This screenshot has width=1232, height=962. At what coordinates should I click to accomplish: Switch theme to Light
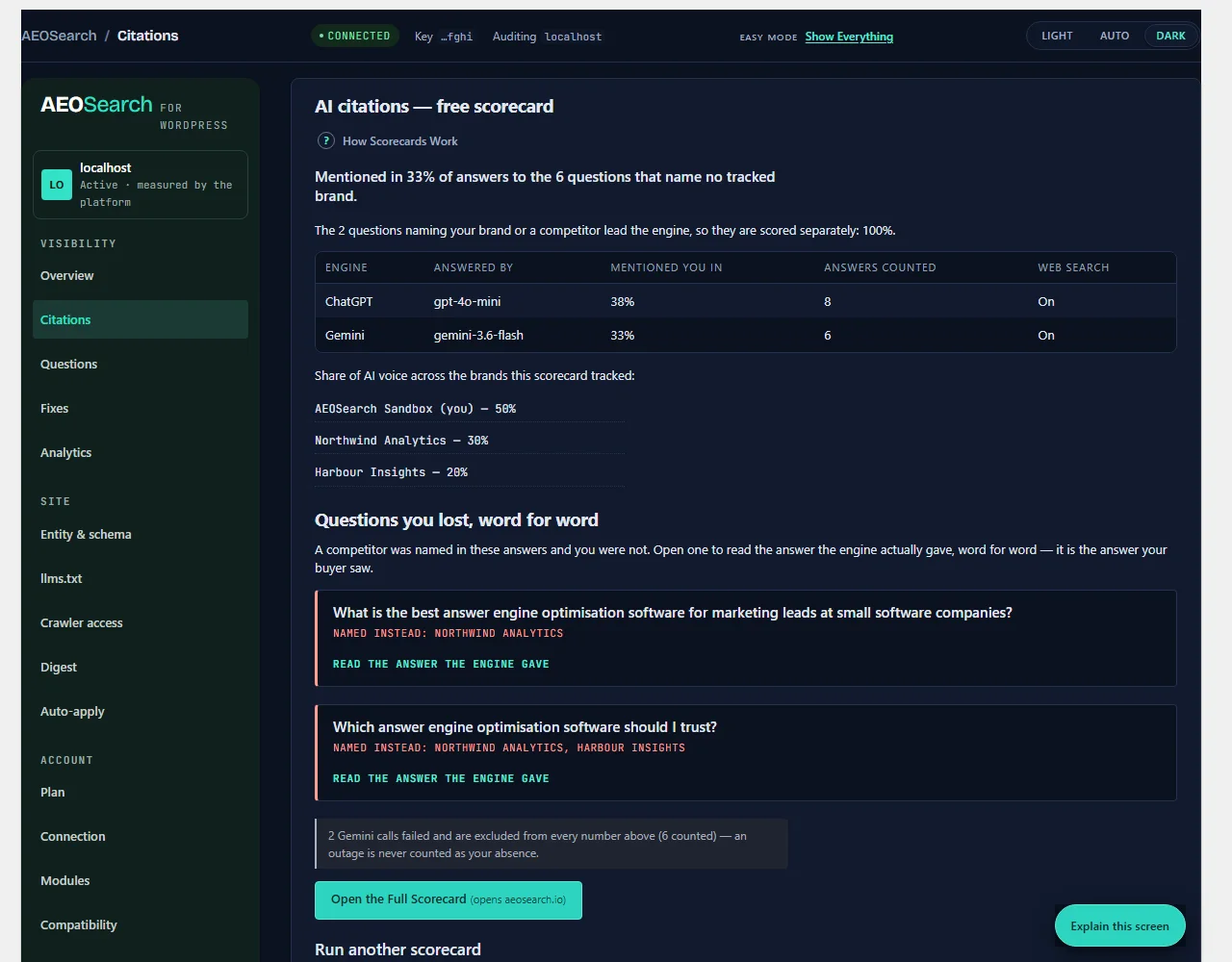1057,36
